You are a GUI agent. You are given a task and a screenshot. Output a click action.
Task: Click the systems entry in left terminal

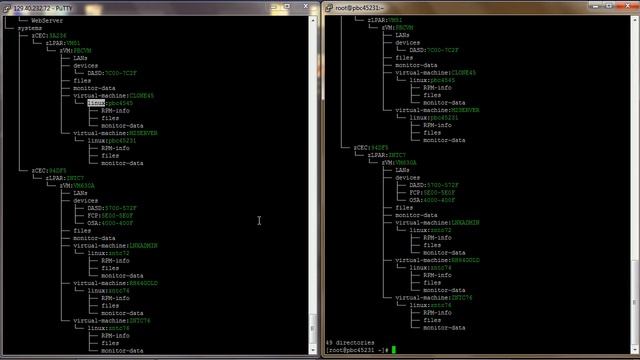(29, 28)
